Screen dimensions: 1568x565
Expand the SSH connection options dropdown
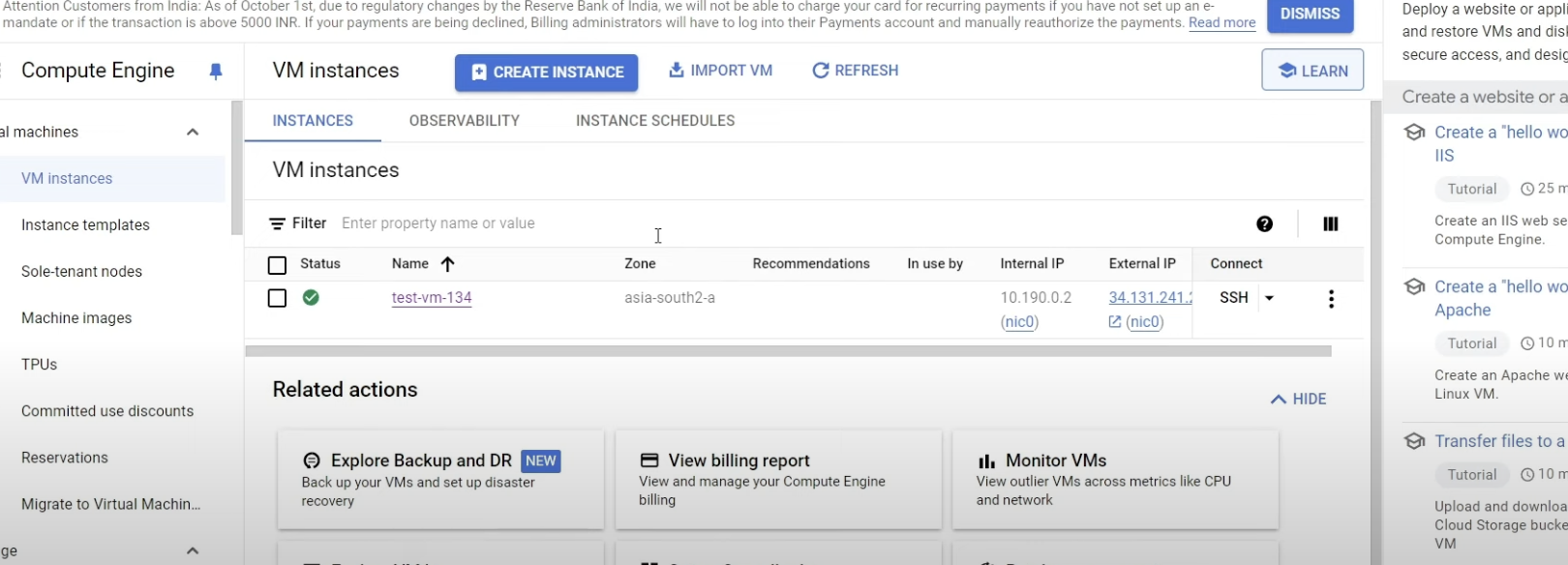click(1269, 298)
